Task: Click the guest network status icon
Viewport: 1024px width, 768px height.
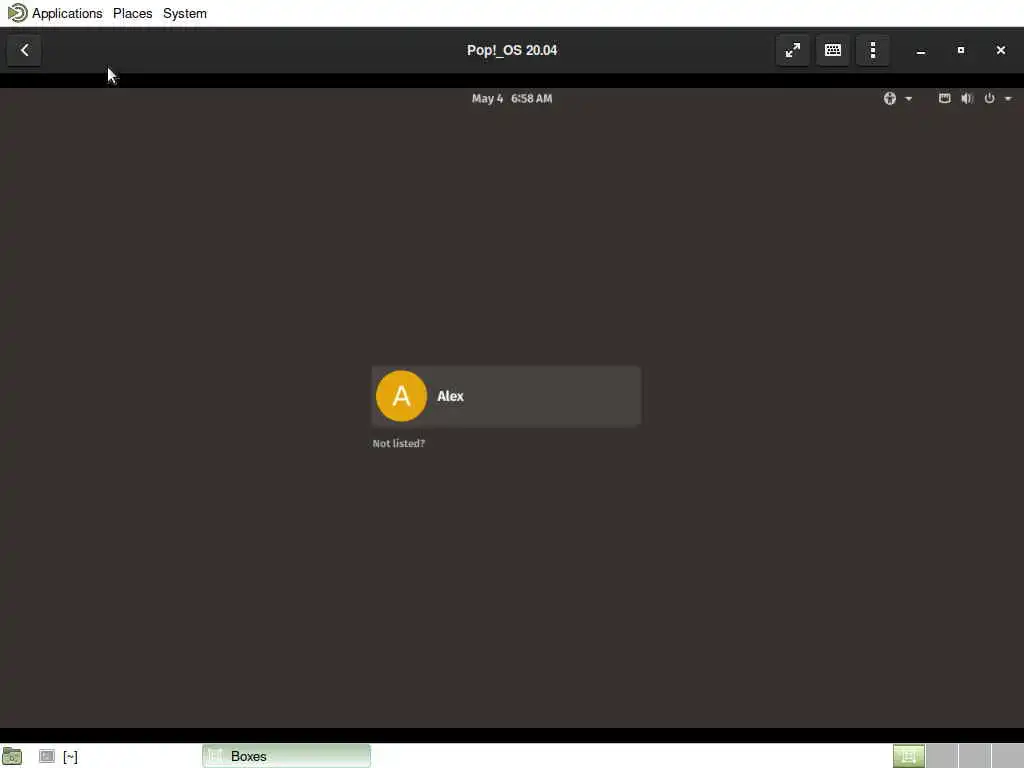Action: (944, 98)
